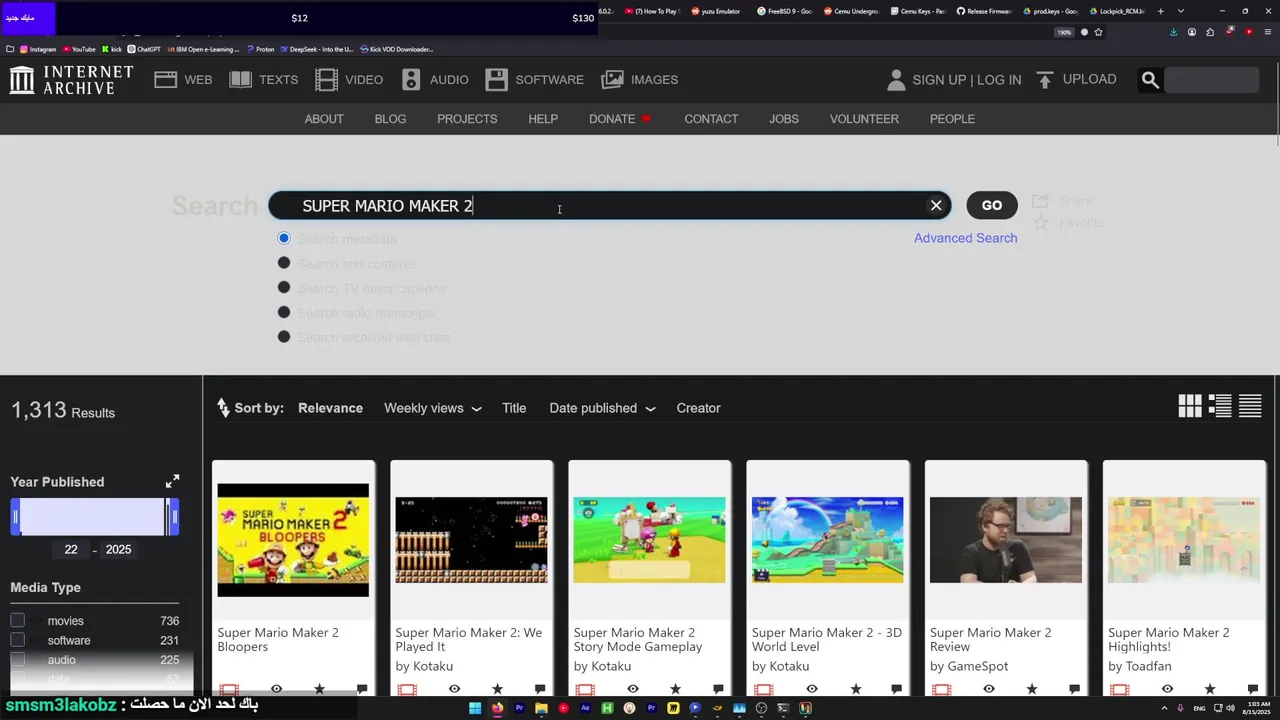Favorite star under Super Mario Maker 2 Bloopers
Viewport: 1280px width, 720px height.
319,689
